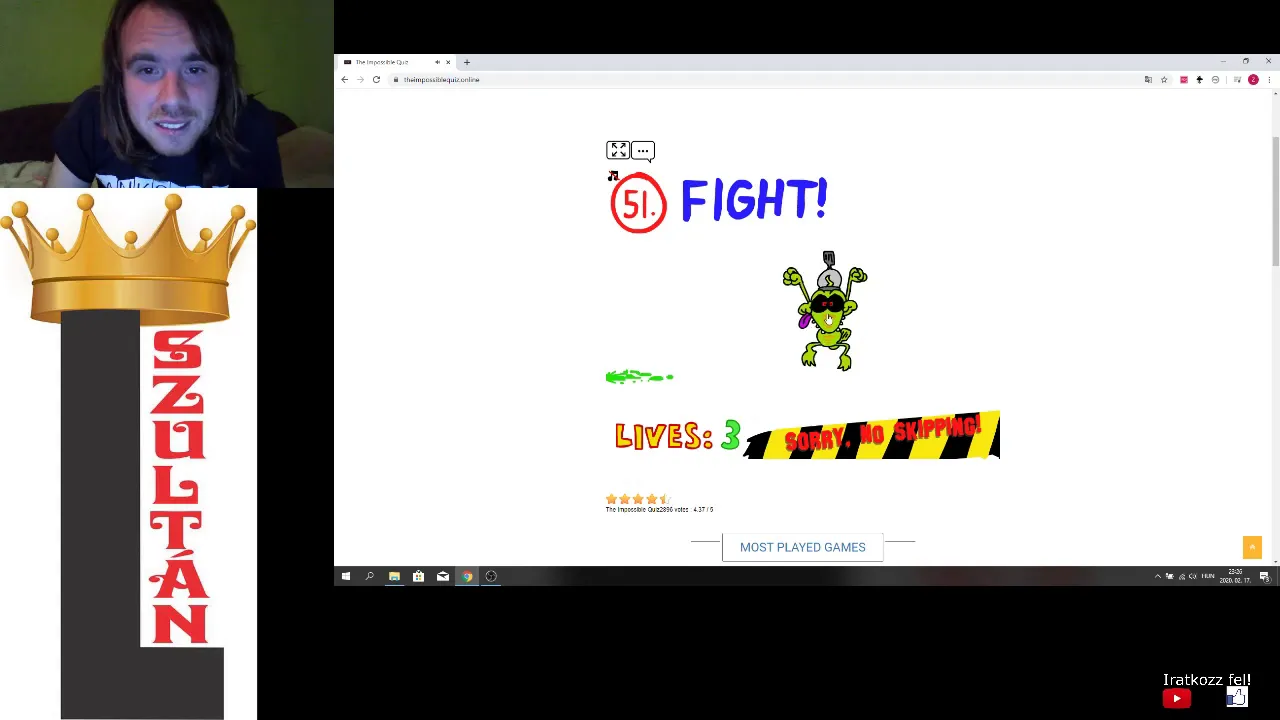The height and width of the screenshot is (720, 1280).
Task: Click the fullscreen icon above the game
Action: [618, 150]
